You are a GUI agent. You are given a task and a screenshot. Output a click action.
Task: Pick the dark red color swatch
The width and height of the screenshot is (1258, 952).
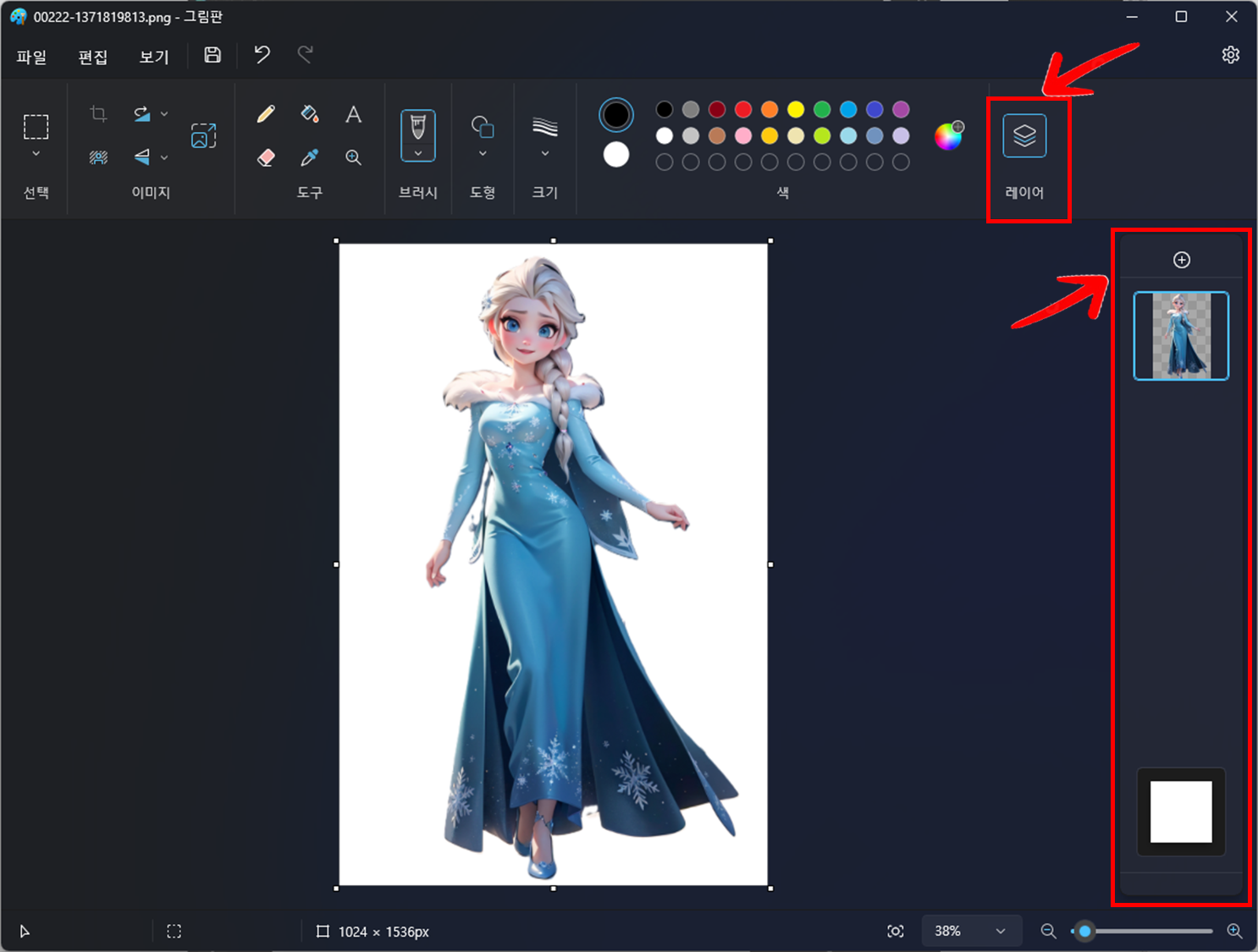click(x=717, y=109)
